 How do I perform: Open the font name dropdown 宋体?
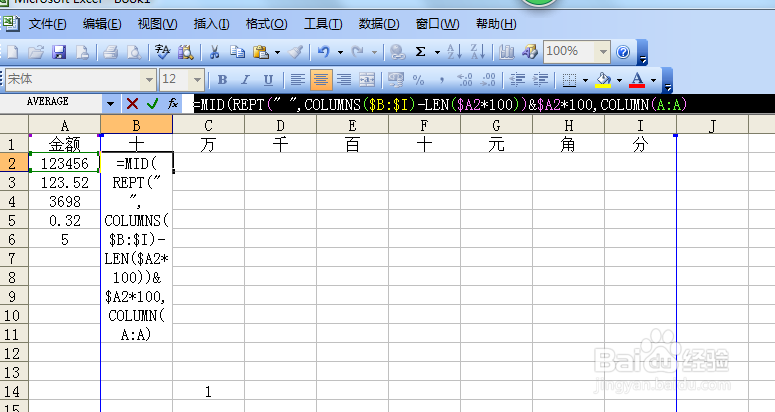click(148, 80)
